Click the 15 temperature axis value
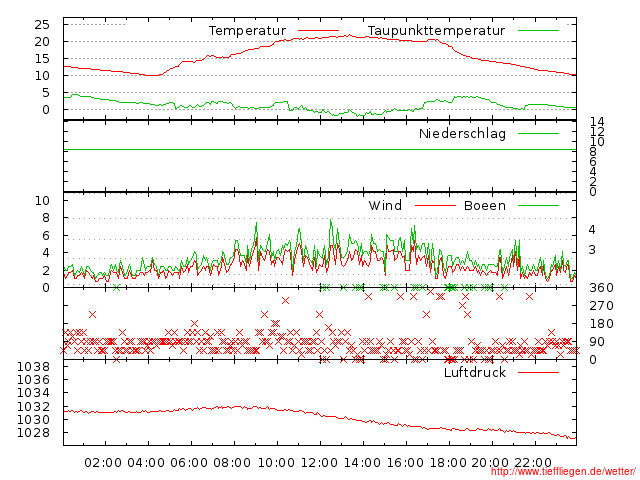This screenshot has width=640, height=480. [x=42, y=59]
